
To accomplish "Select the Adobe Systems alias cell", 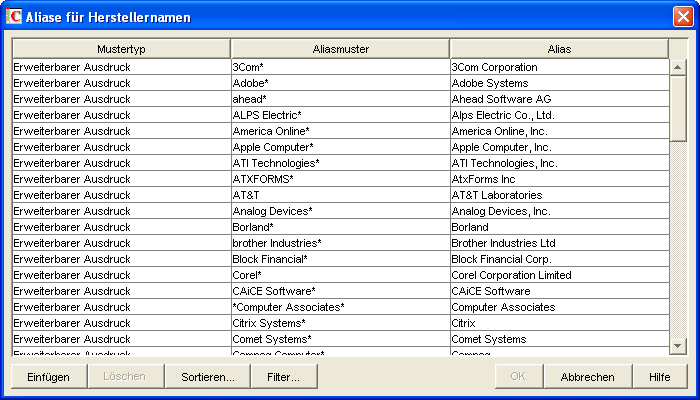I will 559,83.
